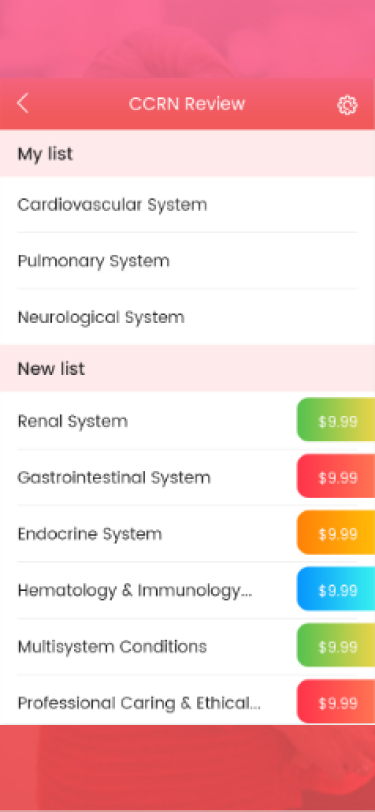Select Pulmonary System from My list

(x=188, y=260)
